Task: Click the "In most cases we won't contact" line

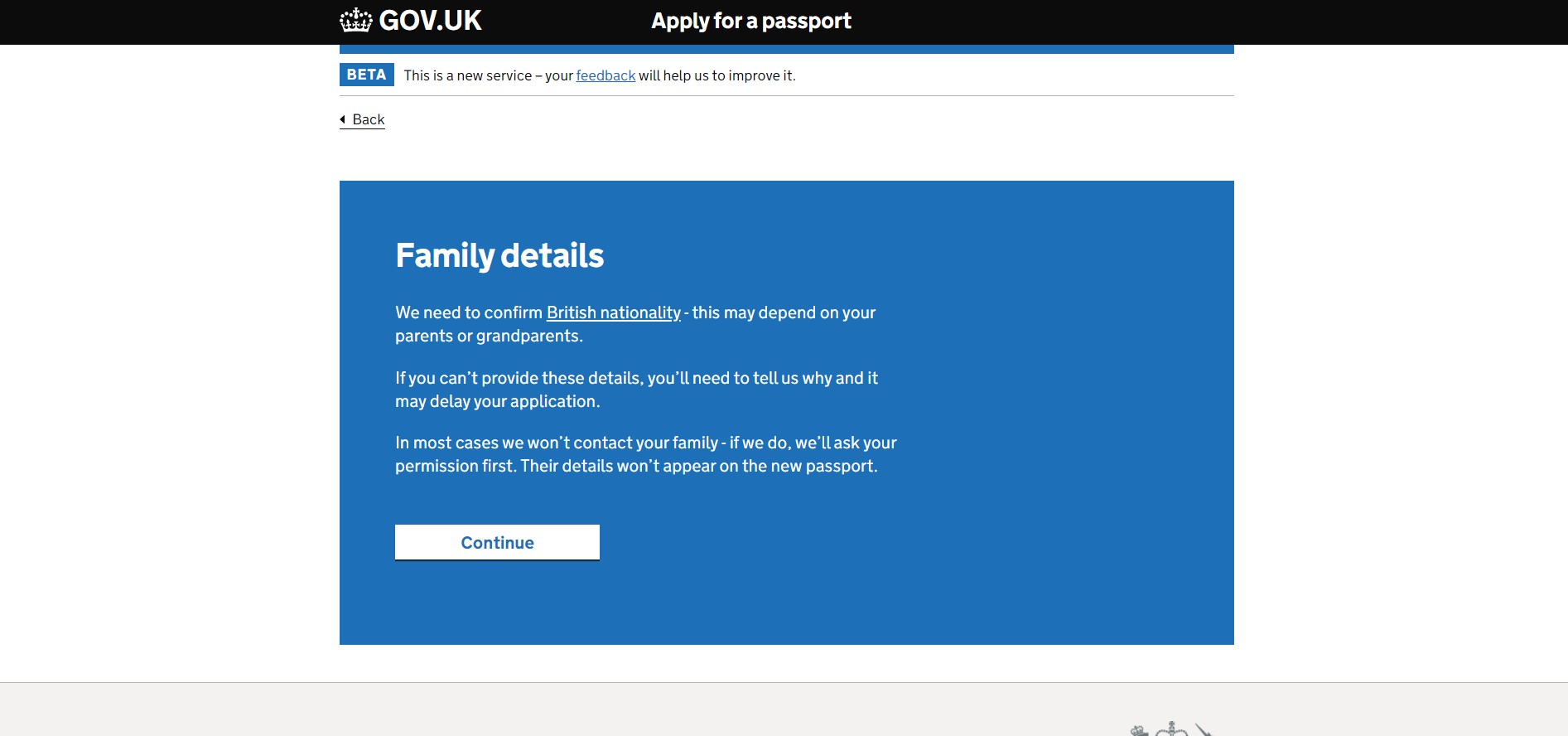Action: [645, 443]
